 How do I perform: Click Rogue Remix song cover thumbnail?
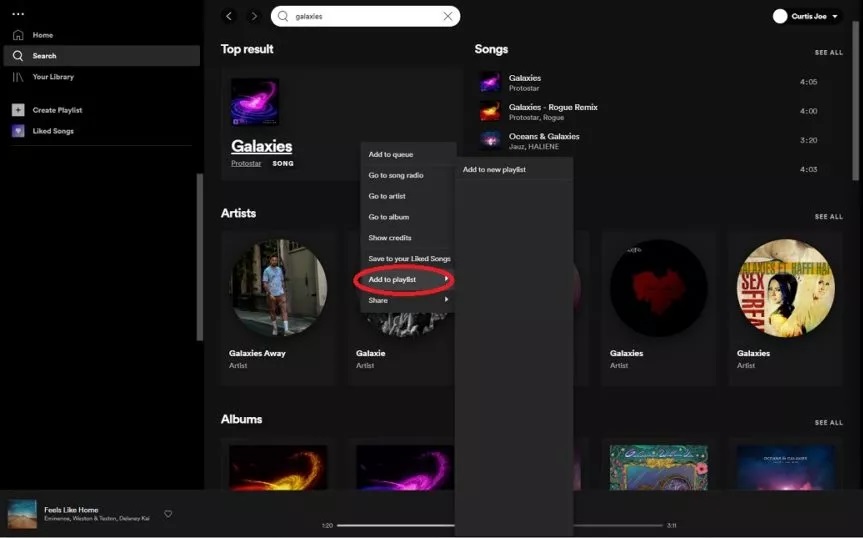[490, 112]
